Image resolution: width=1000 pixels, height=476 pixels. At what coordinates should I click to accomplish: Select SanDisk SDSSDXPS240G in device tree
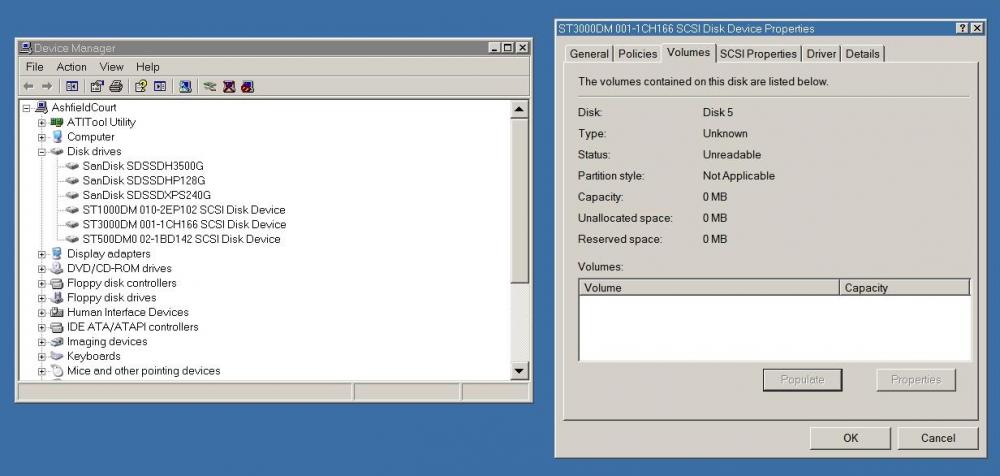(146, 195)
